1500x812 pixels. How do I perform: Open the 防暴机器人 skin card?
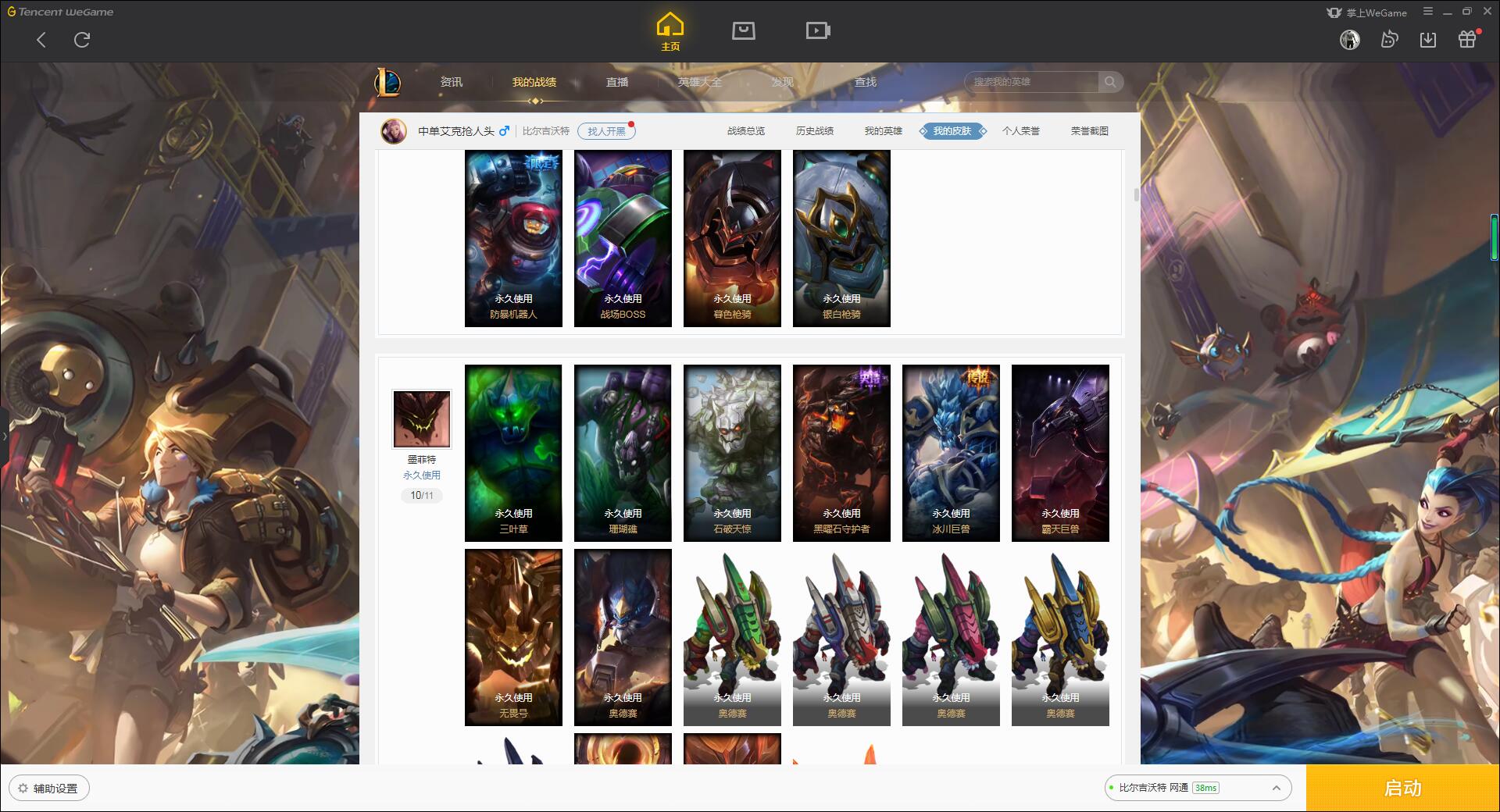point(513,238)
